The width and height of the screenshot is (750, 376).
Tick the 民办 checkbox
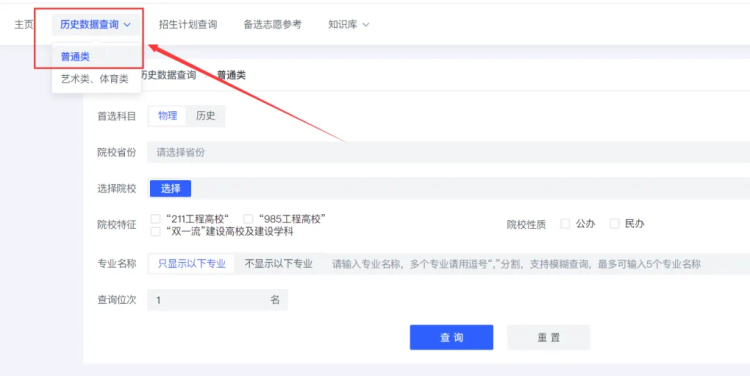[615, 223]
